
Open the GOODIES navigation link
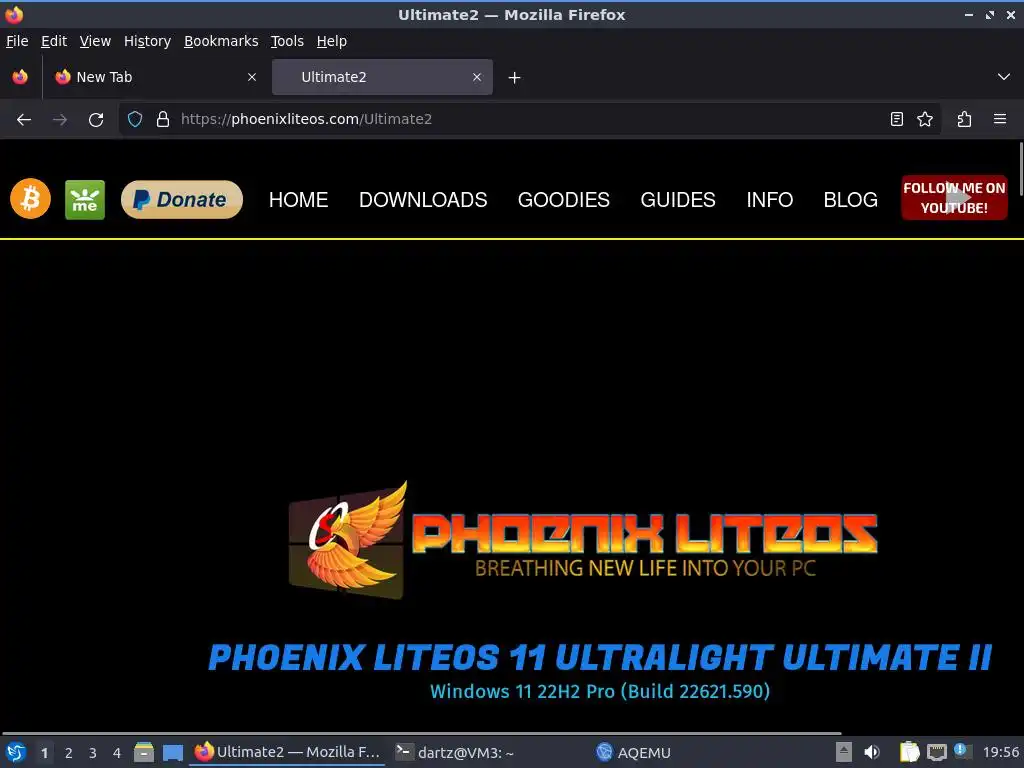point(564,200)
